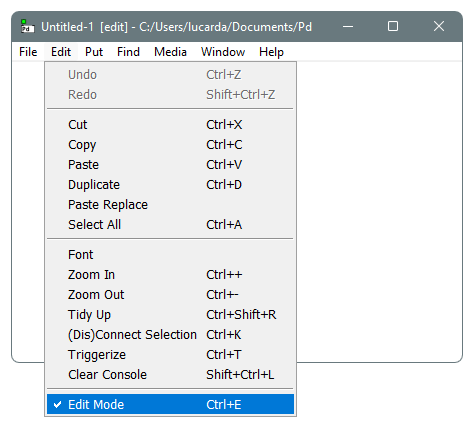The width and height of the screenshot is (476, 426).
Task: Open the Help menu
Action: click(271, 52)
